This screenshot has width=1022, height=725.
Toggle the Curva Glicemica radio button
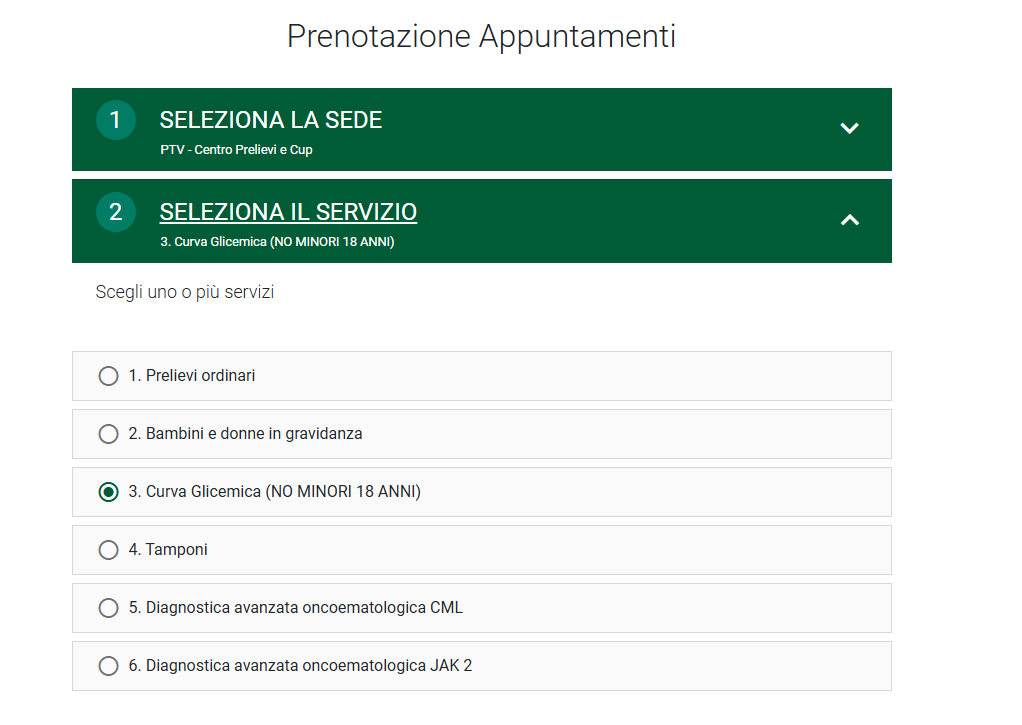tap(108, 492)
